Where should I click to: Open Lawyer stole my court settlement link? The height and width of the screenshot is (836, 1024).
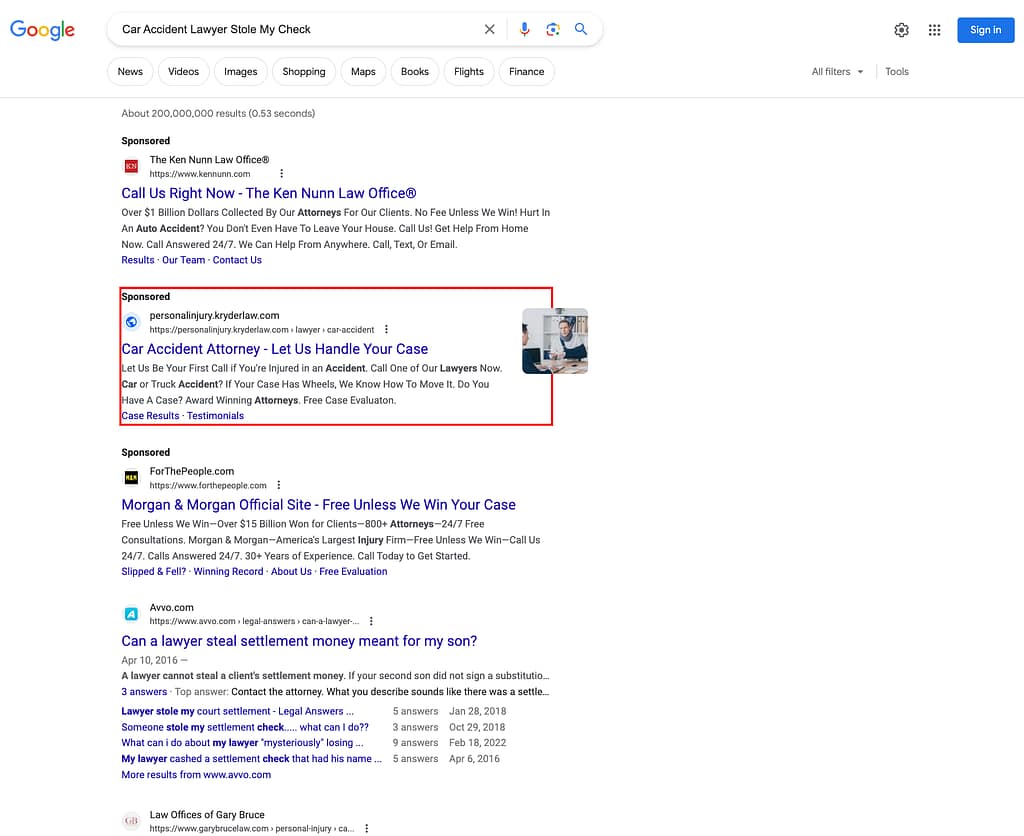pos(238,711)
